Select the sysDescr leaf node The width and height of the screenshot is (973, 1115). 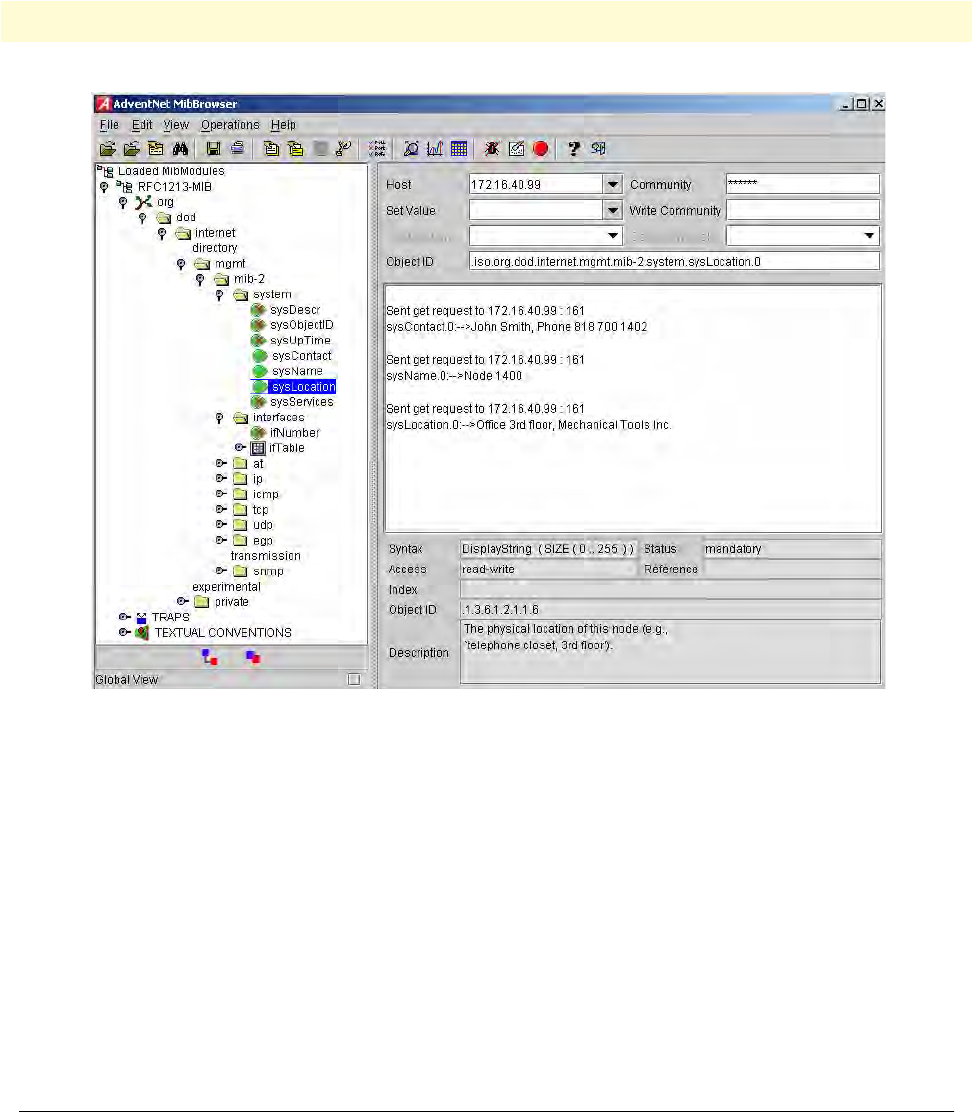tap(294, 310)
